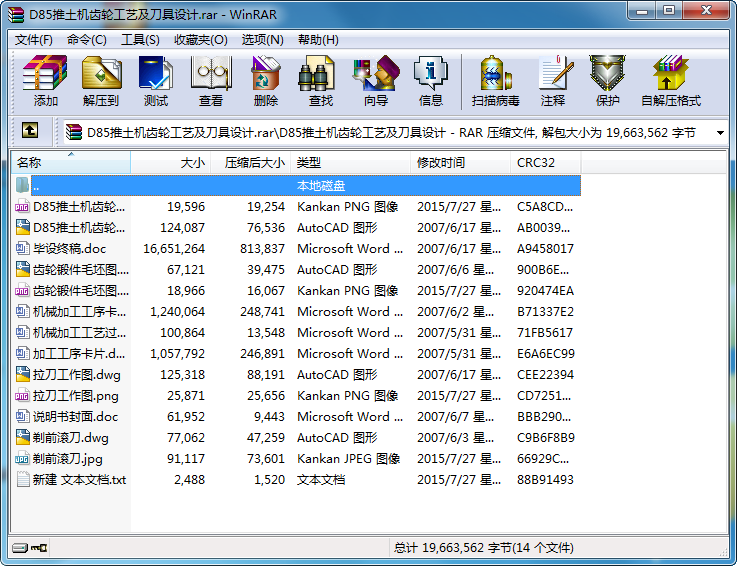737x566 pixels.
Task: Open the 文件(F) menu
Action: point(34,39)
